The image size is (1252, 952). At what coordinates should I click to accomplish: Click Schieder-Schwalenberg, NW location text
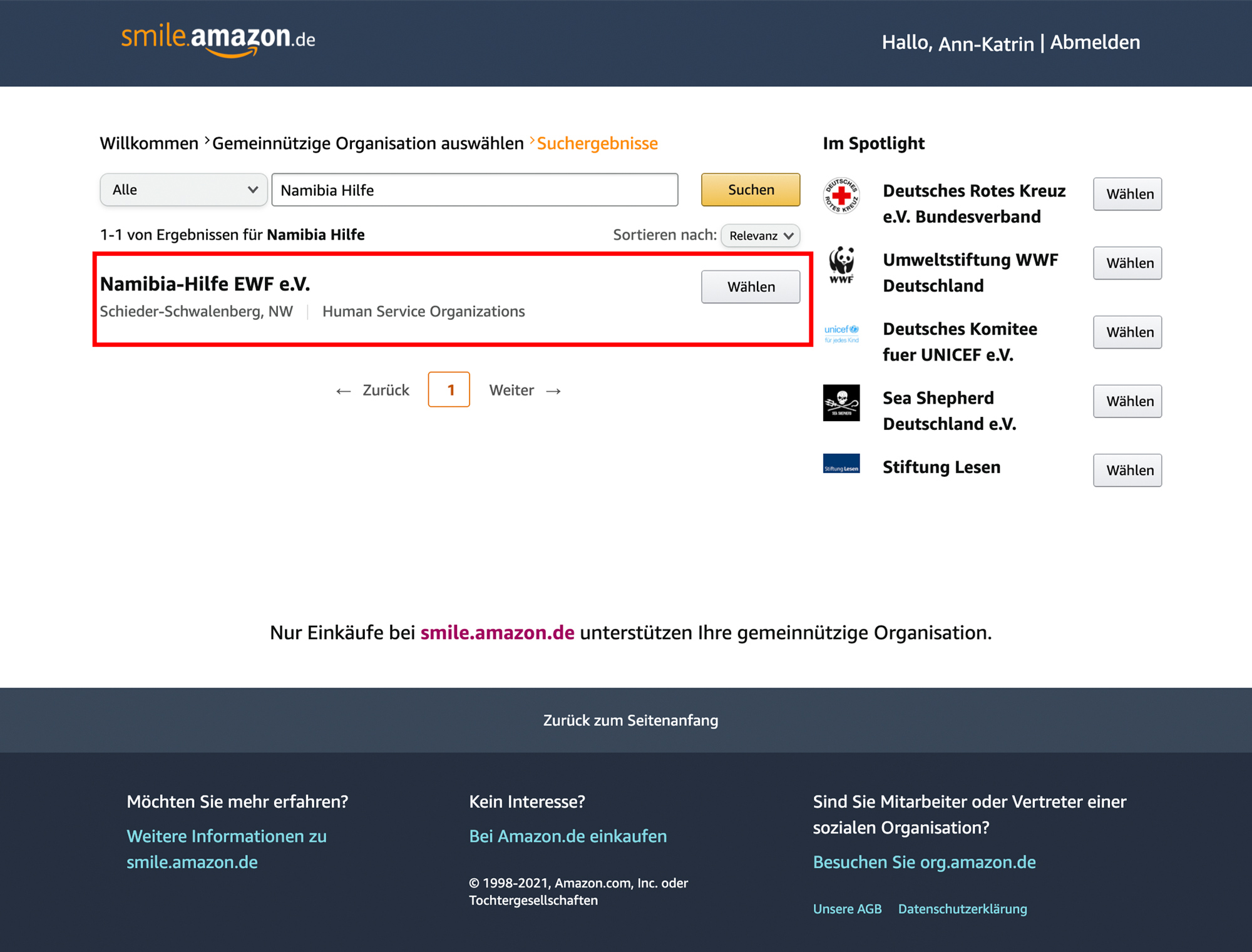click(x=197, y=311)
